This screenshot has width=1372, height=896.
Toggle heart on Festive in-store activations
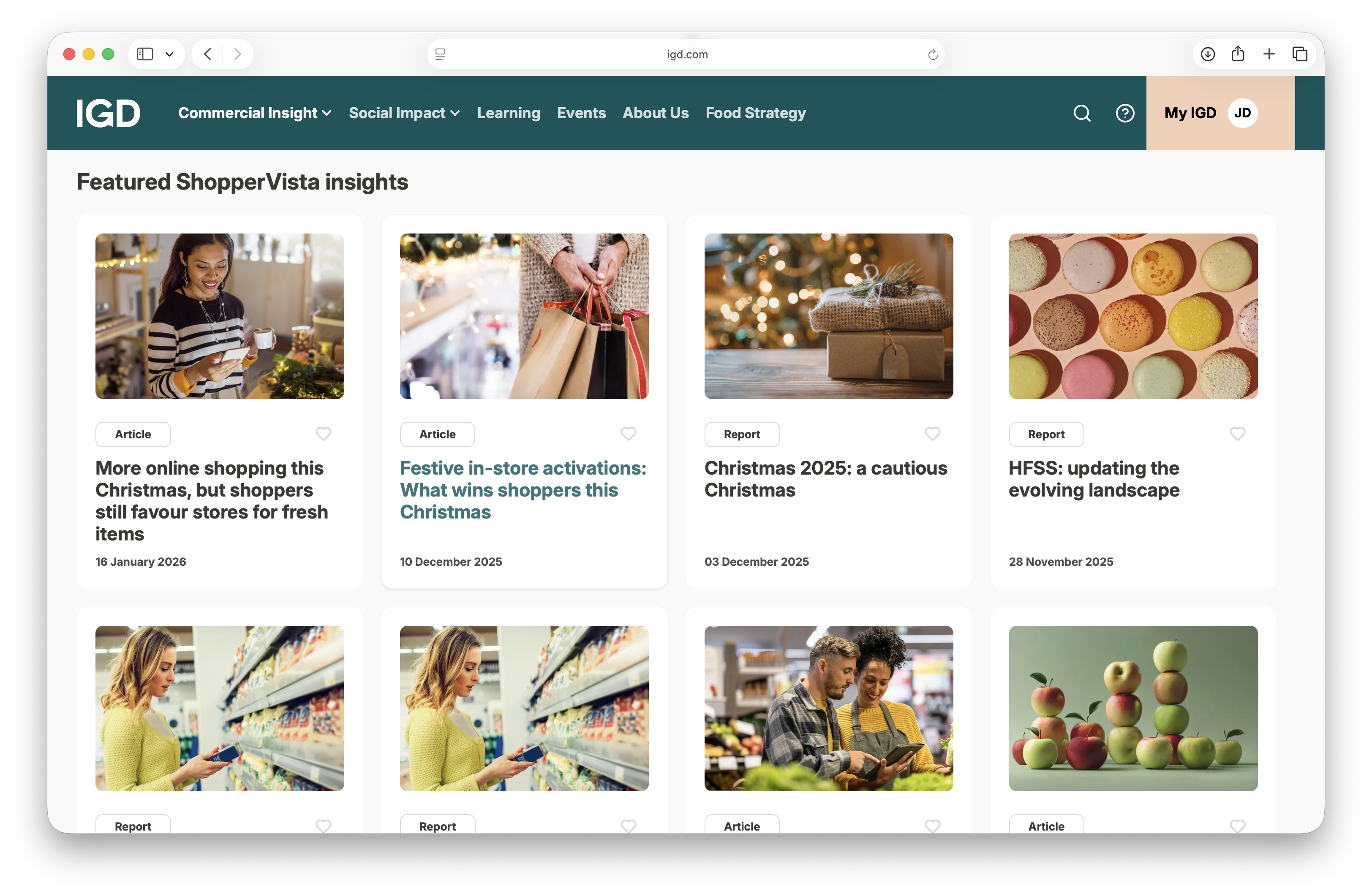click(629, 434)
